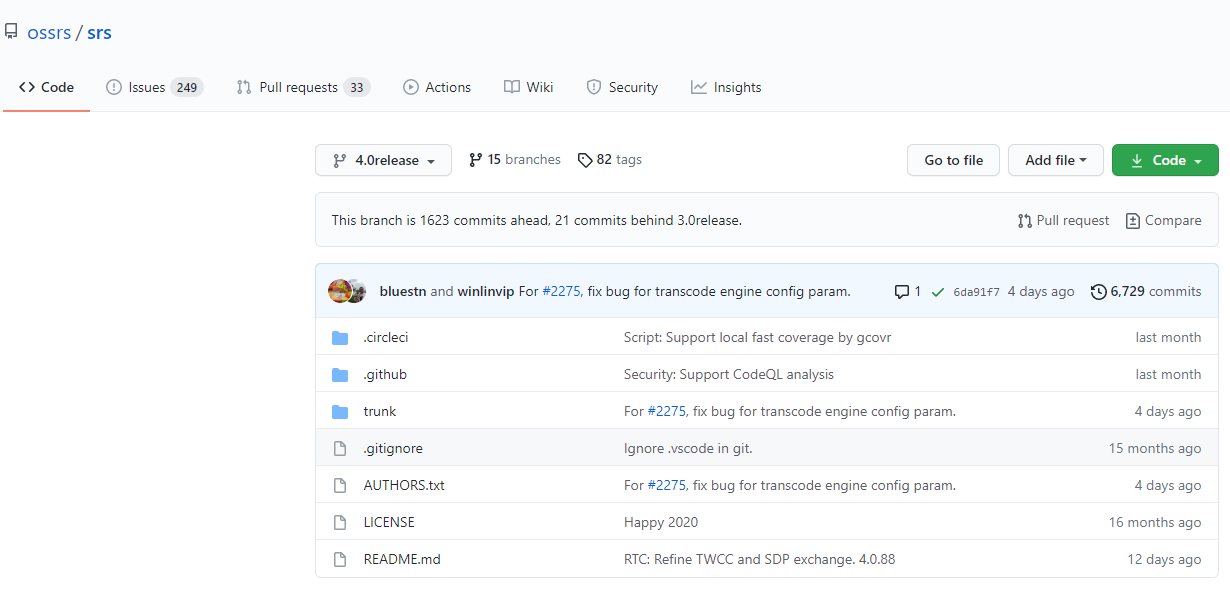Click the green check status icon

[x=938, y=292]
